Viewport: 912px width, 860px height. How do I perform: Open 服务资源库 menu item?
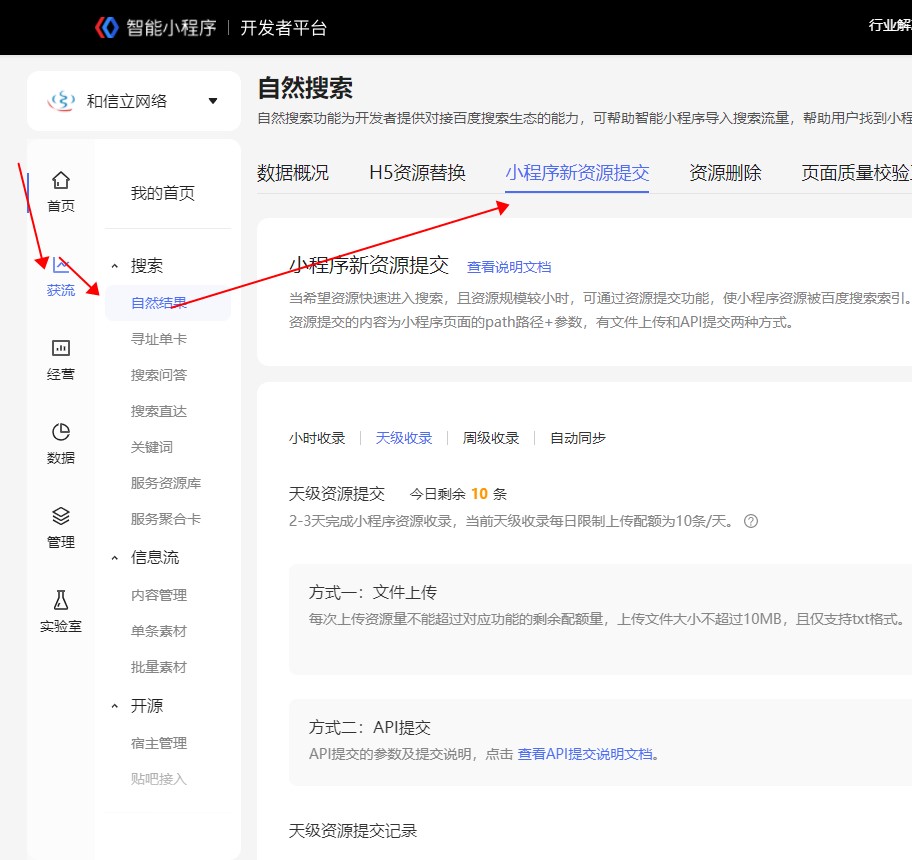pyautogui.click(x=166, y=483)
